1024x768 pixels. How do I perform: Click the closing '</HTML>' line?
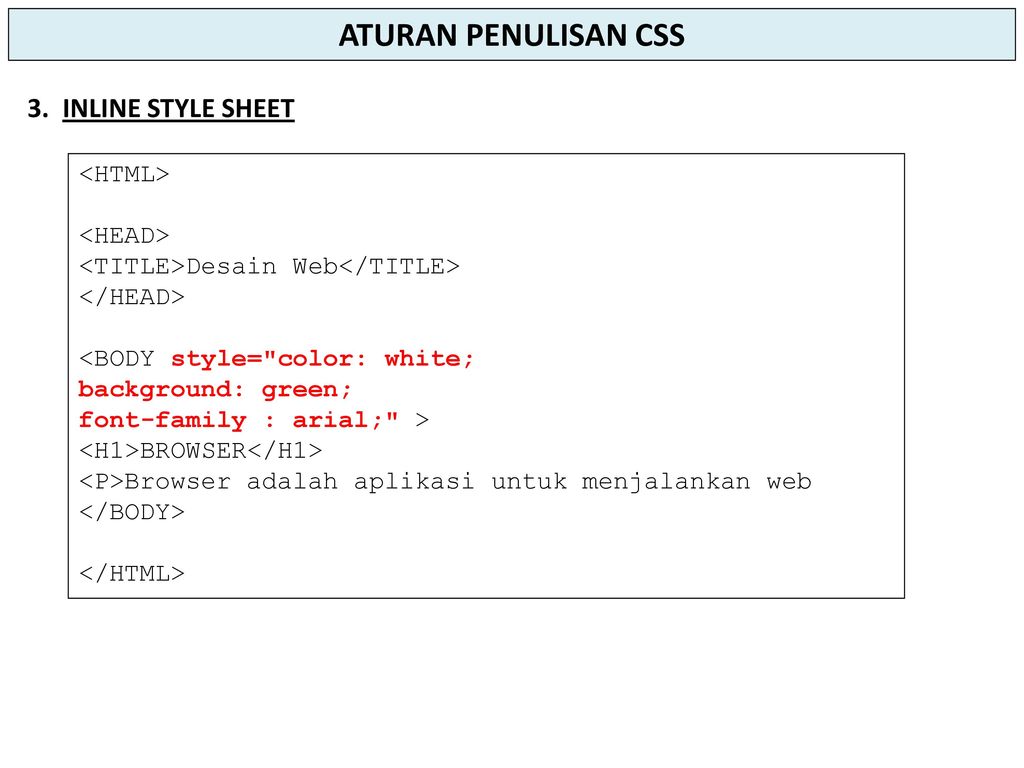pyautogui.click(x=132, y=573)
